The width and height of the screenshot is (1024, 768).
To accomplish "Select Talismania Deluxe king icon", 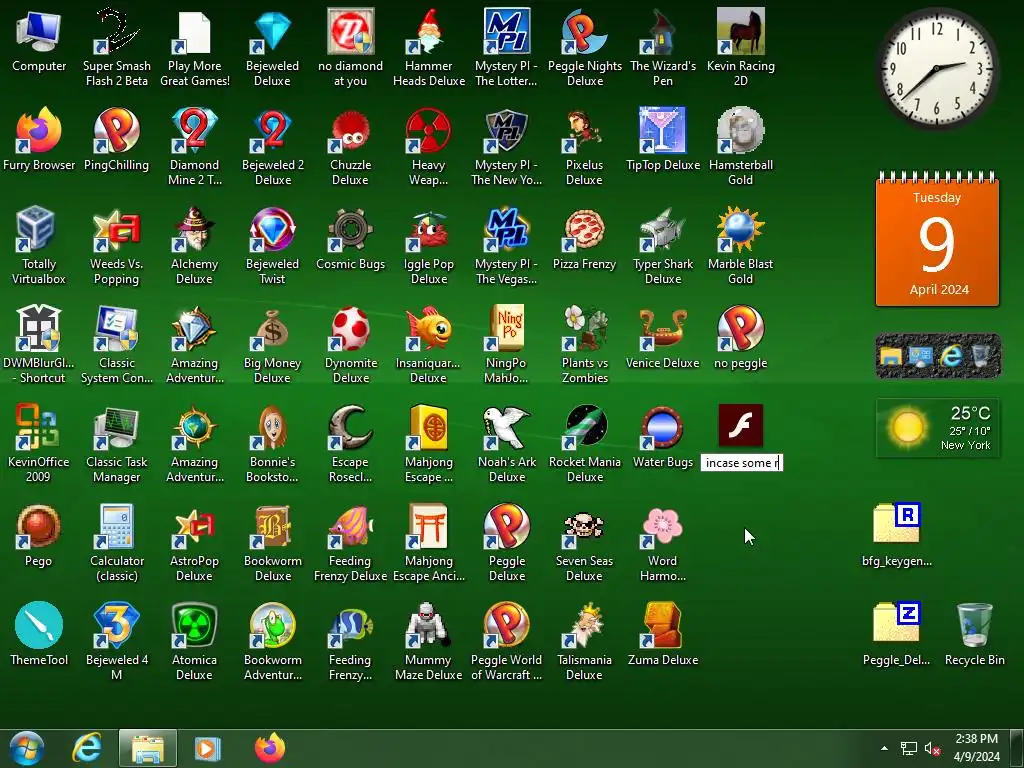I will click(x=584, y=626).
